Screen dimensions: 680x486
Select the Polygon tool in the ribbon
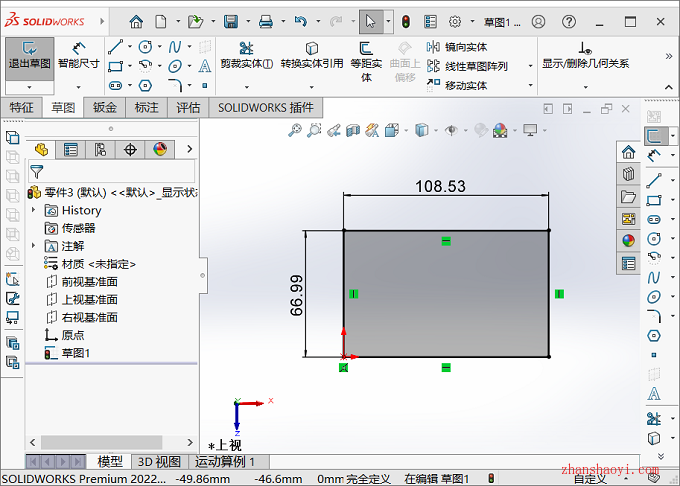pos(145,86)
